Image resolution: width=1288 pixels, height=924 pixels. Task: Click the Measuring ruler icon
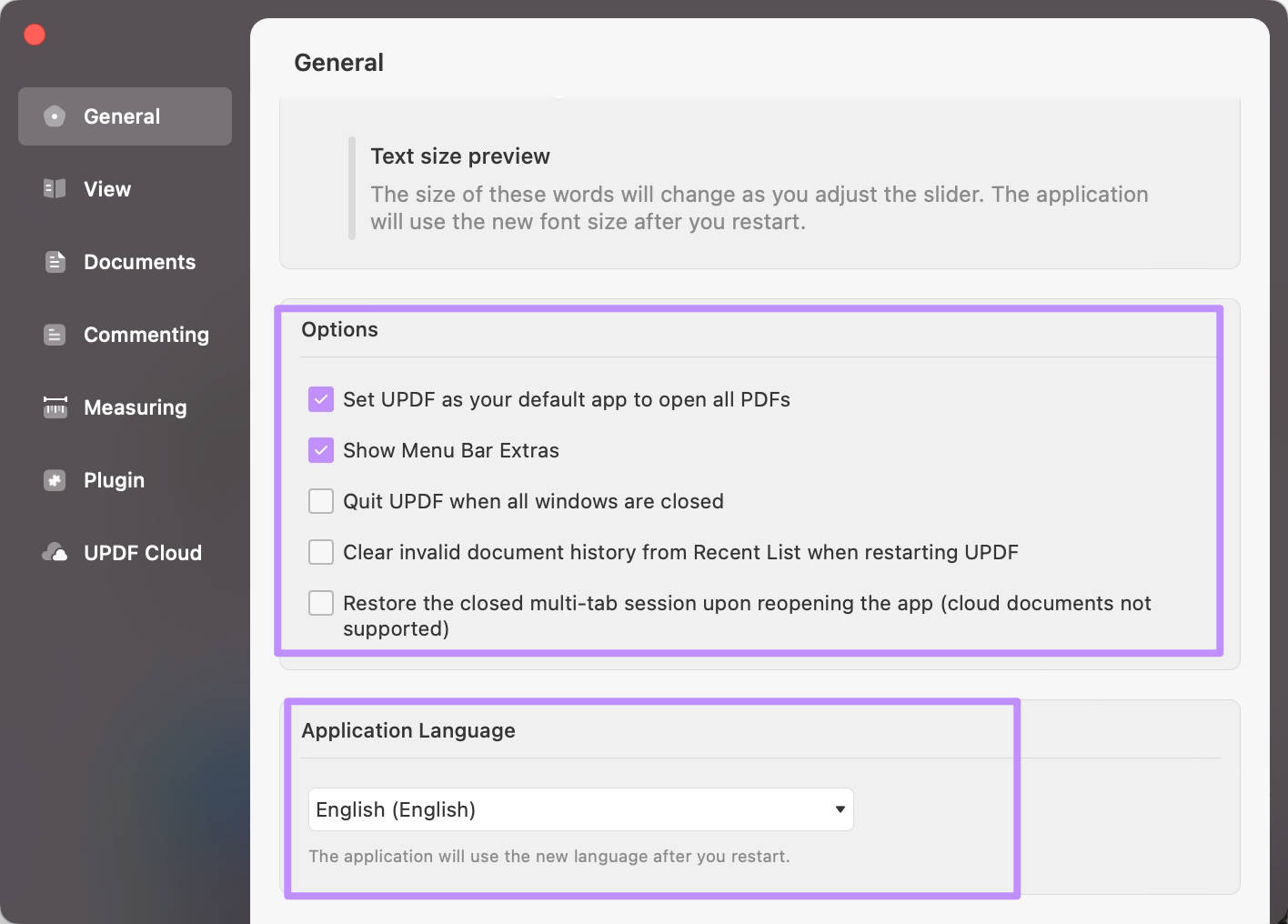point(55,407)
